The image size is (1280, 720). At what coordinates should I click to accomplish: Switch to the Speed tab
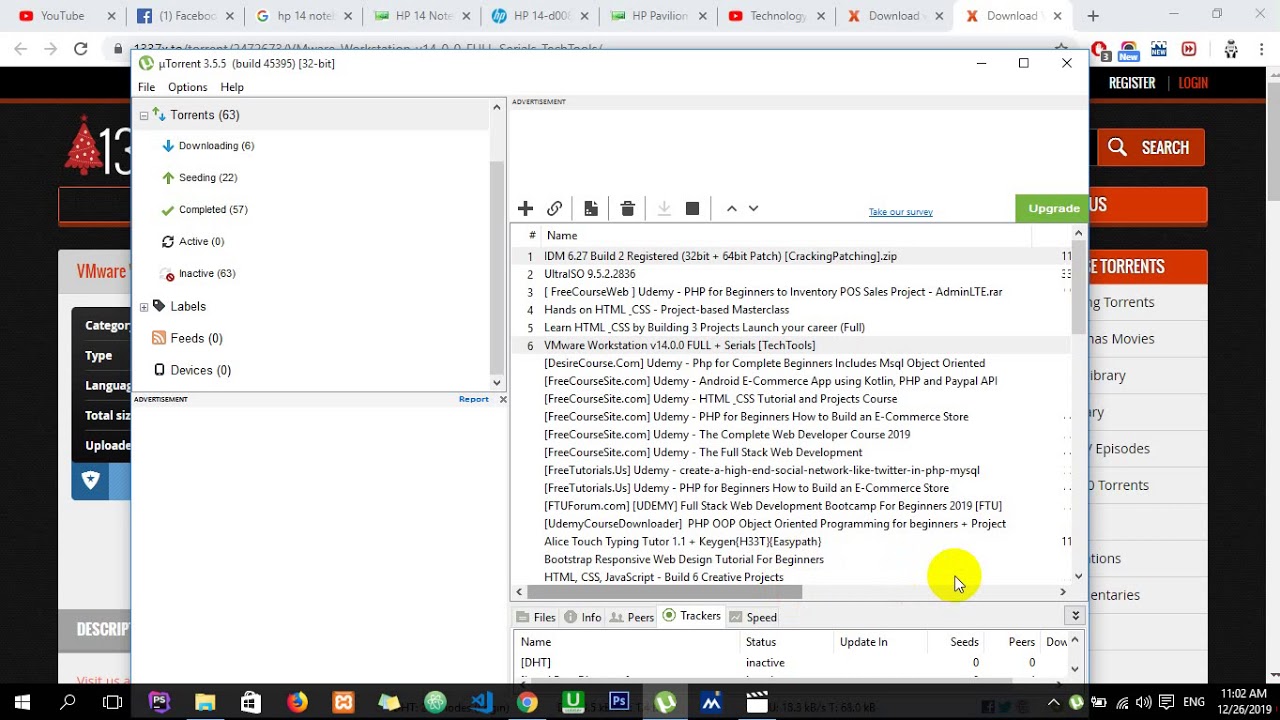pos(753,617)
